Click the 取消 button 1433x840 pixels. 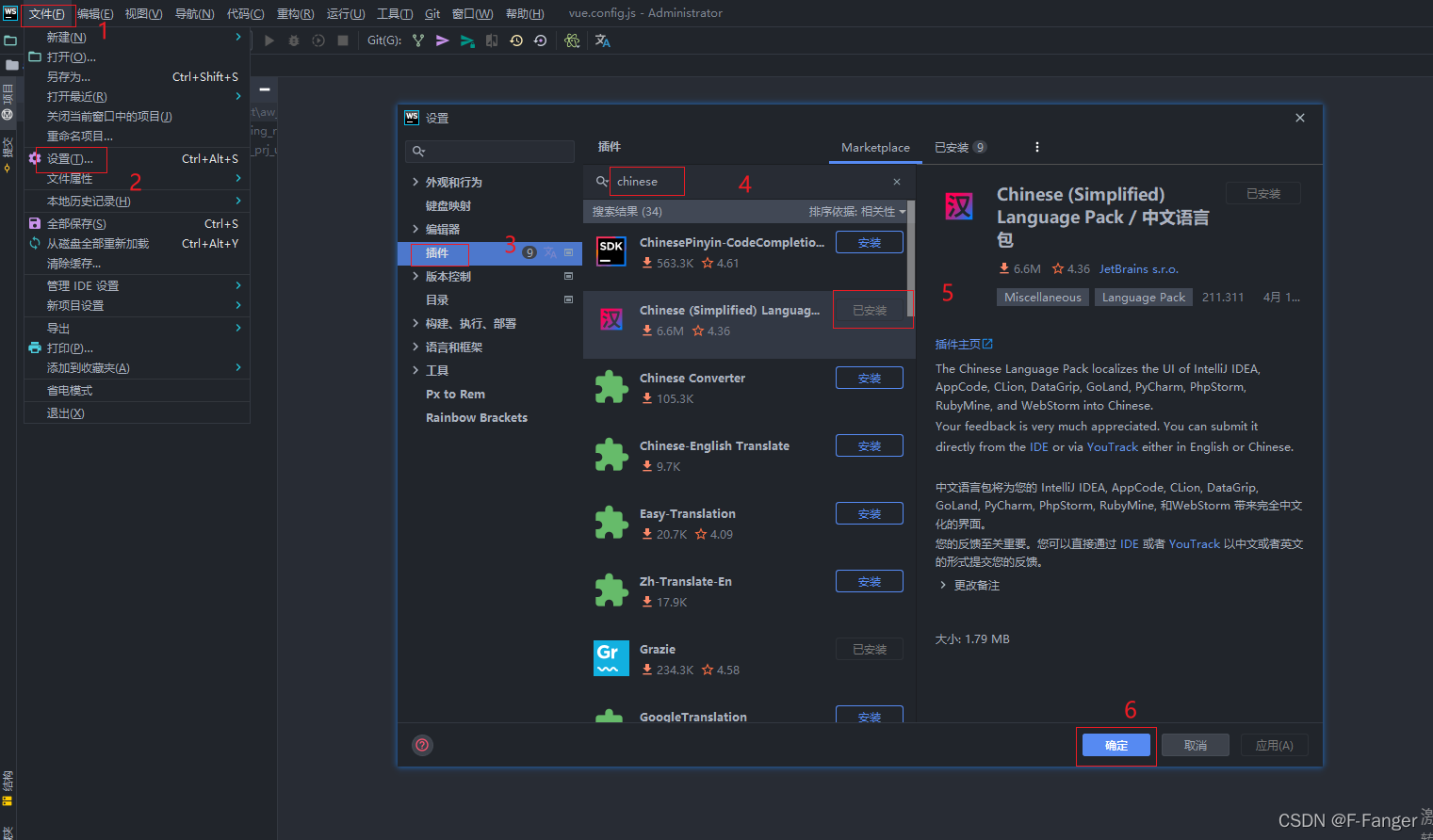pos(1196,745)
